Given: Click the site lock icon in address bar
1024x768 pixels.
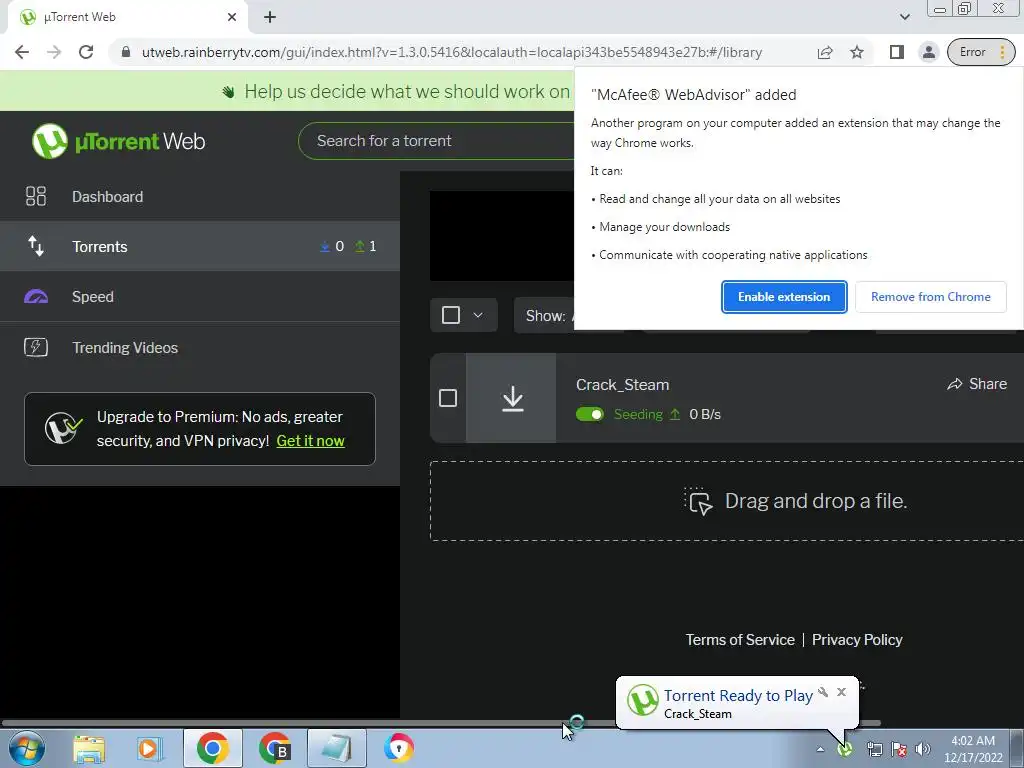Looking at the screenshot, I should click(125, 52).
